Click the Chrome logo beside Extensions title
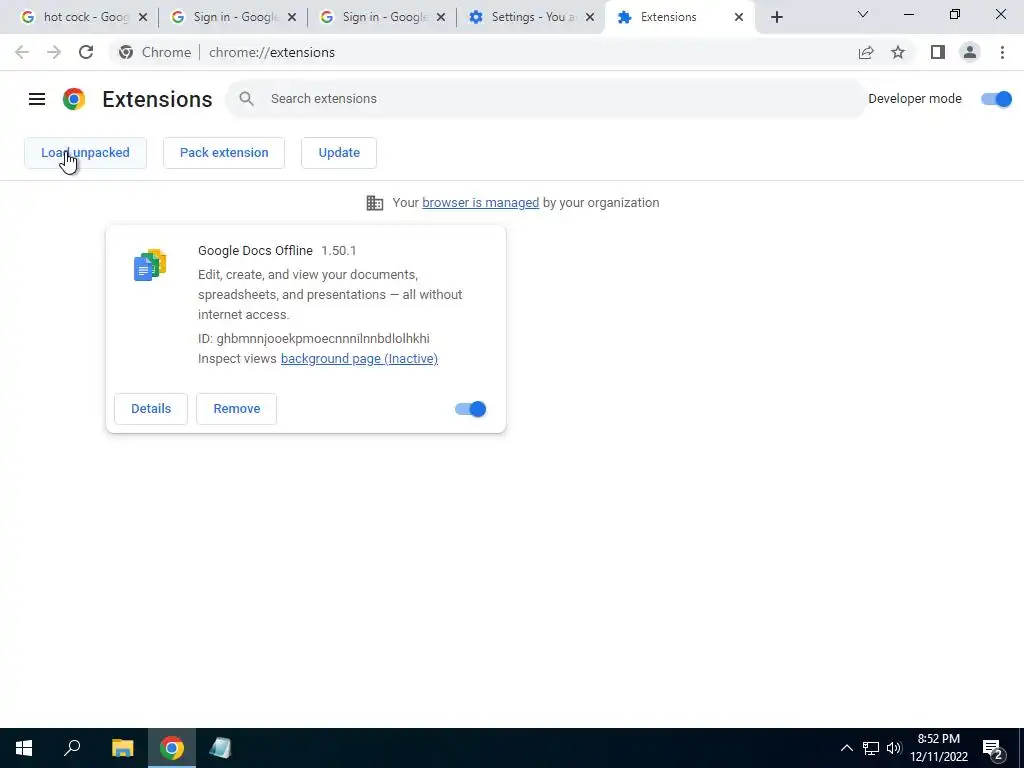Screen dimensions: 1024x768 click(74, 99)
